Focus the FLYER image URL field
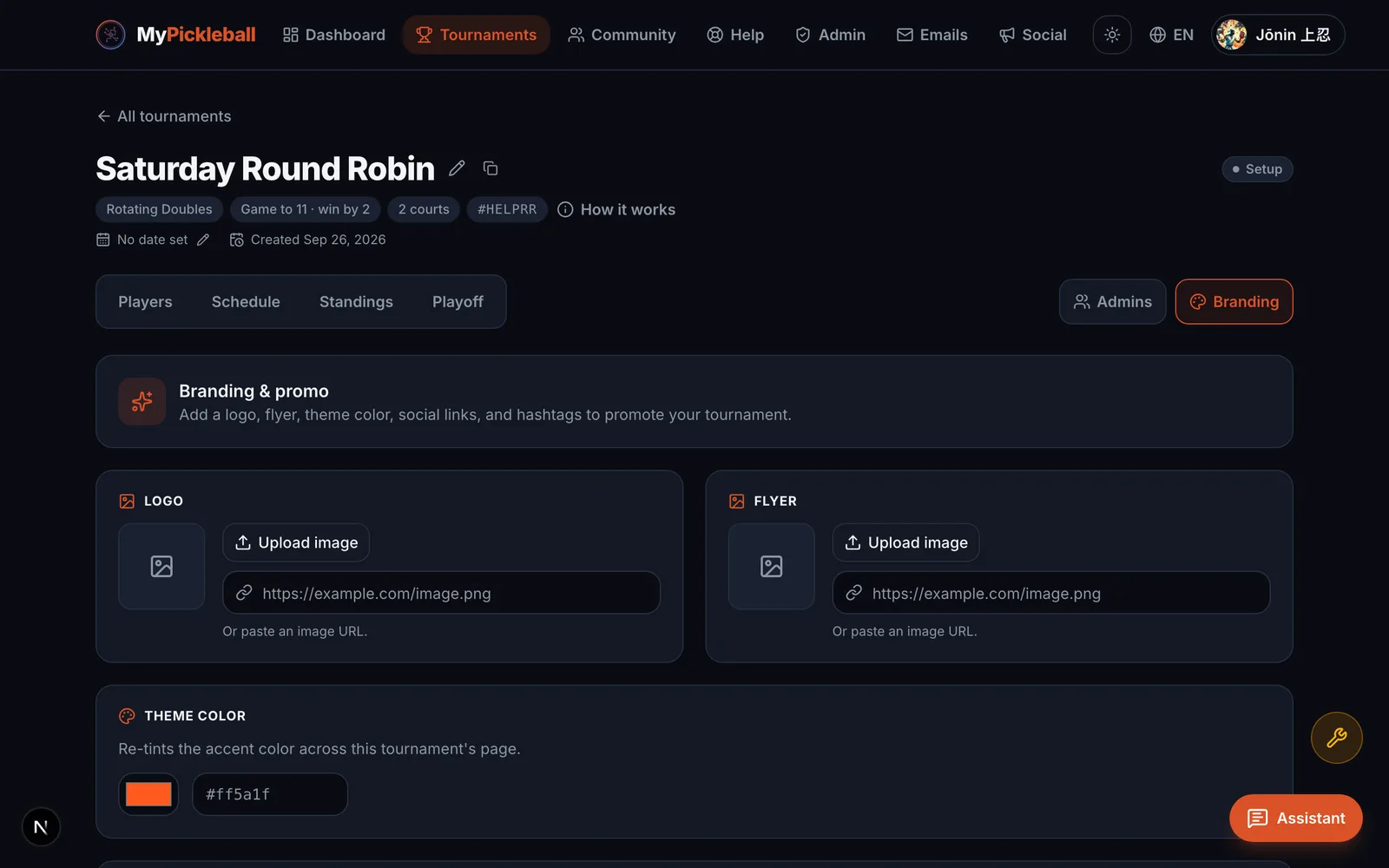1389x868 pixels. coord(1051,593)
